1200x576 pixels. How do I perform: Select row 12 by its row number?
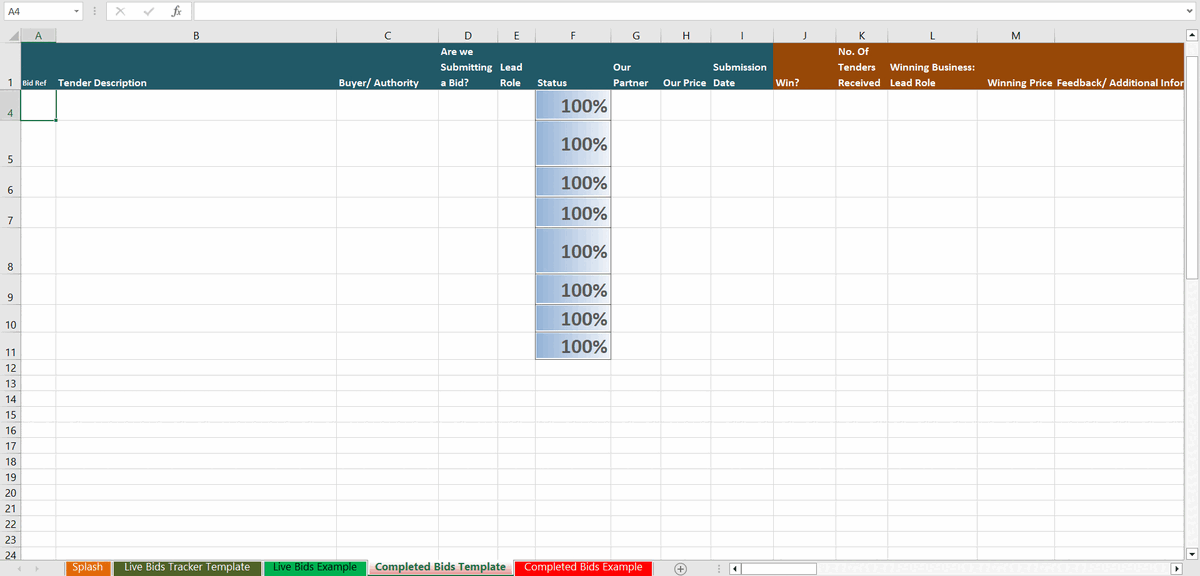coord(10,367)
